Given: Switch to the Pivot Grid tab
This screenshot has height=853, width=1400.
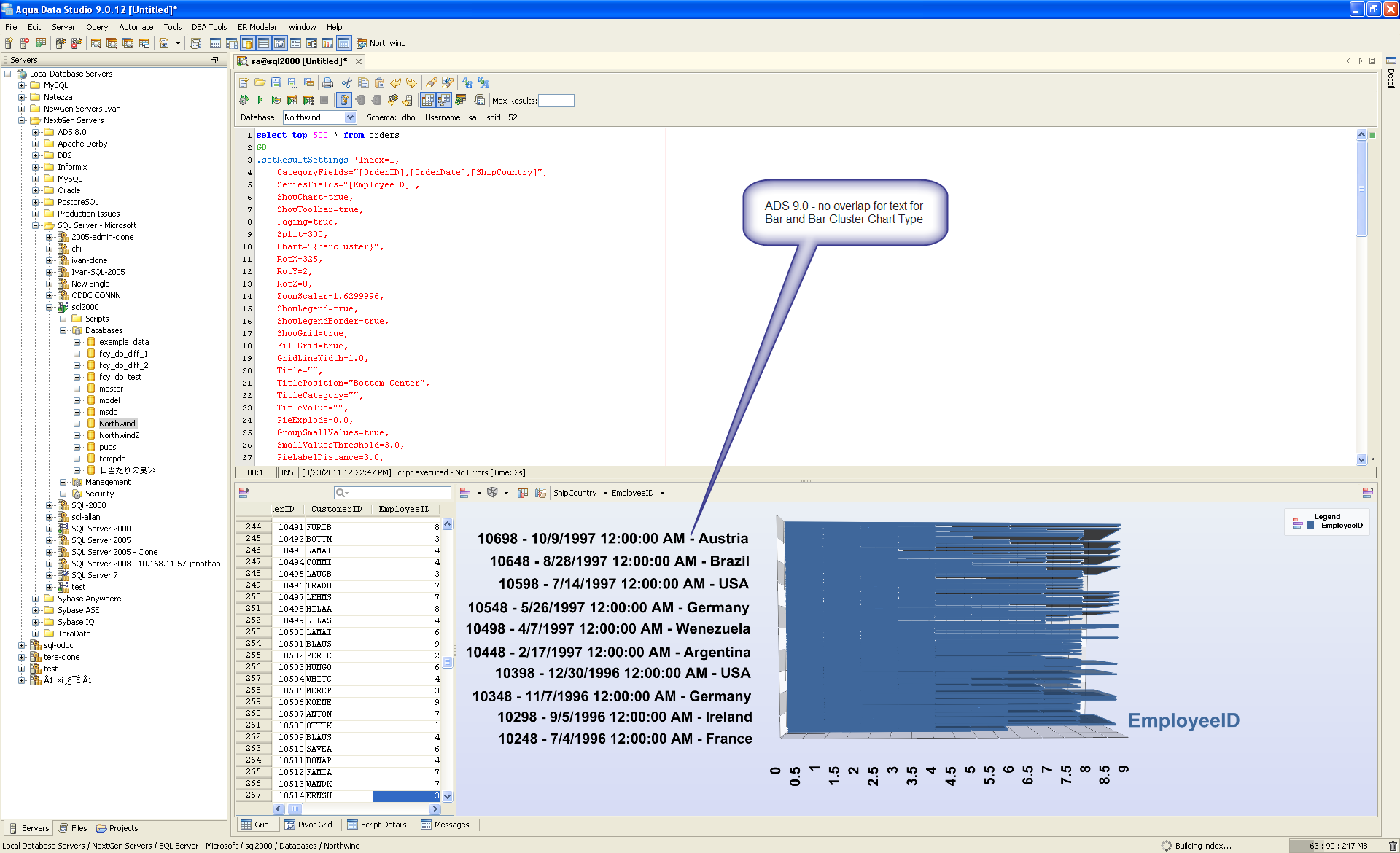Looking at the screenshot, I should coord(308,825).
